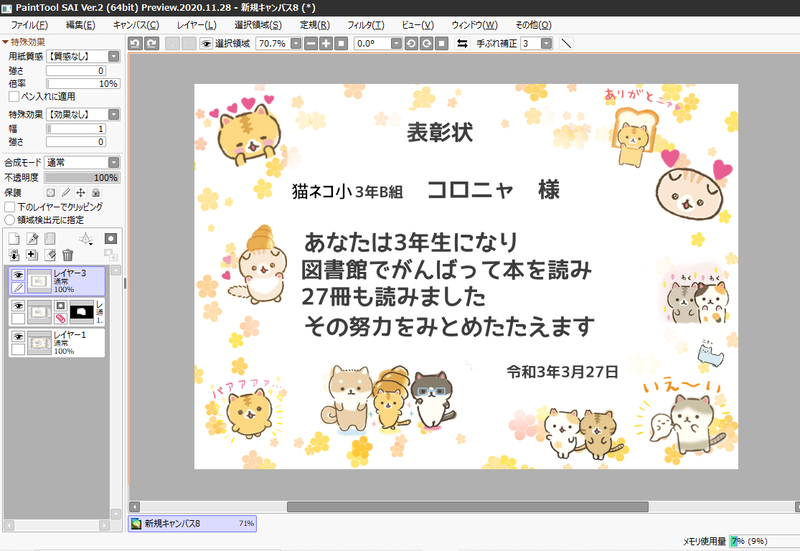Screen dimensions: 800x551
Task: Open the ファイル(F) menu
Action: tap(29, 25)
